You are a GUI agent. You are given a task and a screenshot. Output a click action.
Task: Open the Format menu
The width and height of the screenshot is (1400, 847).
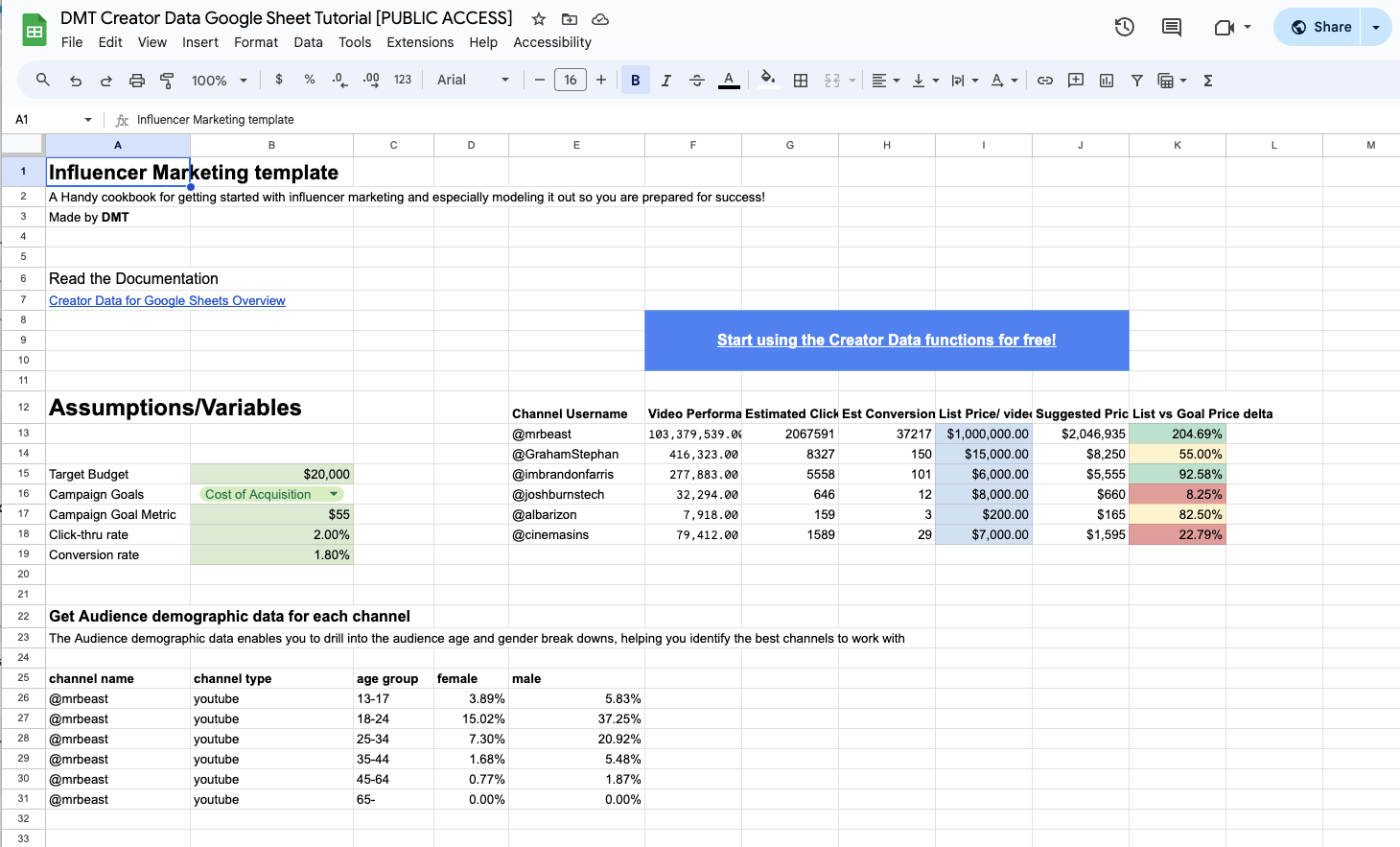pos(256,42)
